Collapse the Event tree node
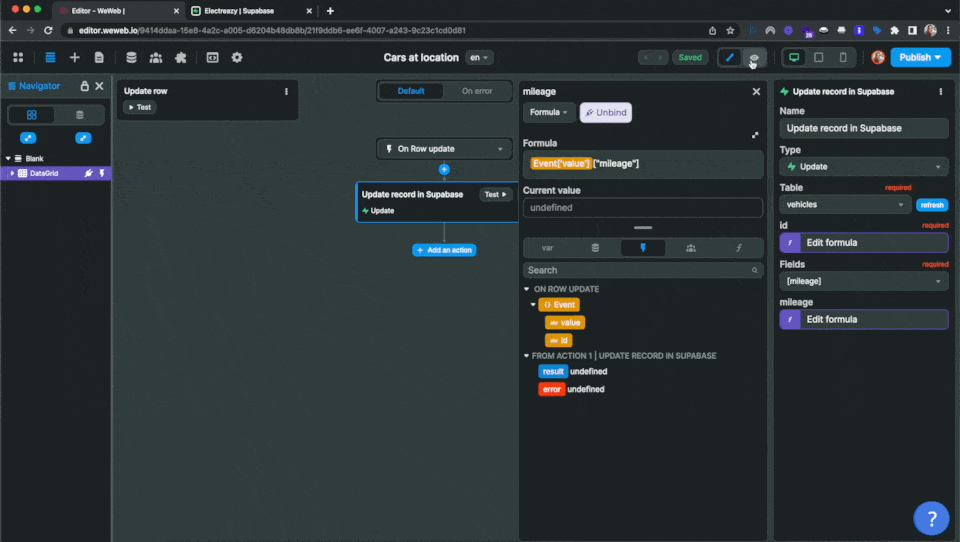The width and height of the screenshot is (960, 542). pos(533,304)
